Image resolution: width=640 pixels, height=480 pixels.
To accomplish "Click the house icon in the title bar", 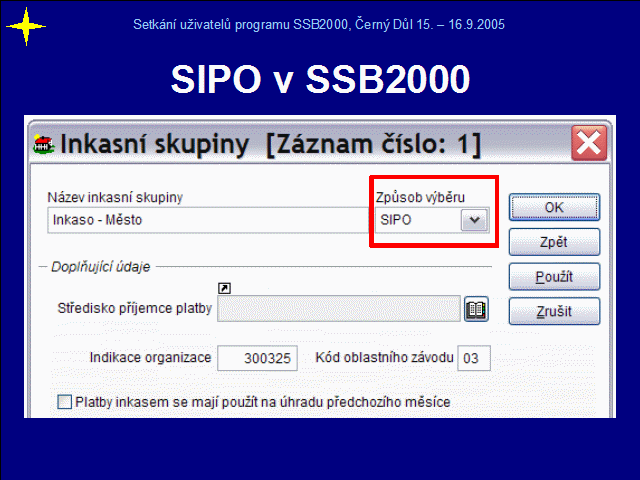I will click(44, 144).
